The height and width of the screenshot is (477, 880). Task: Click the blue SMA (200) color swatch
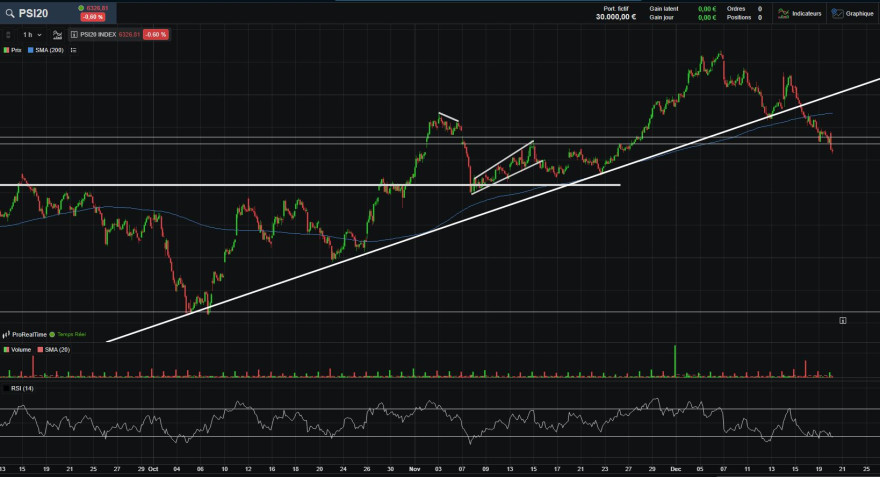click(x=31, y=50)
